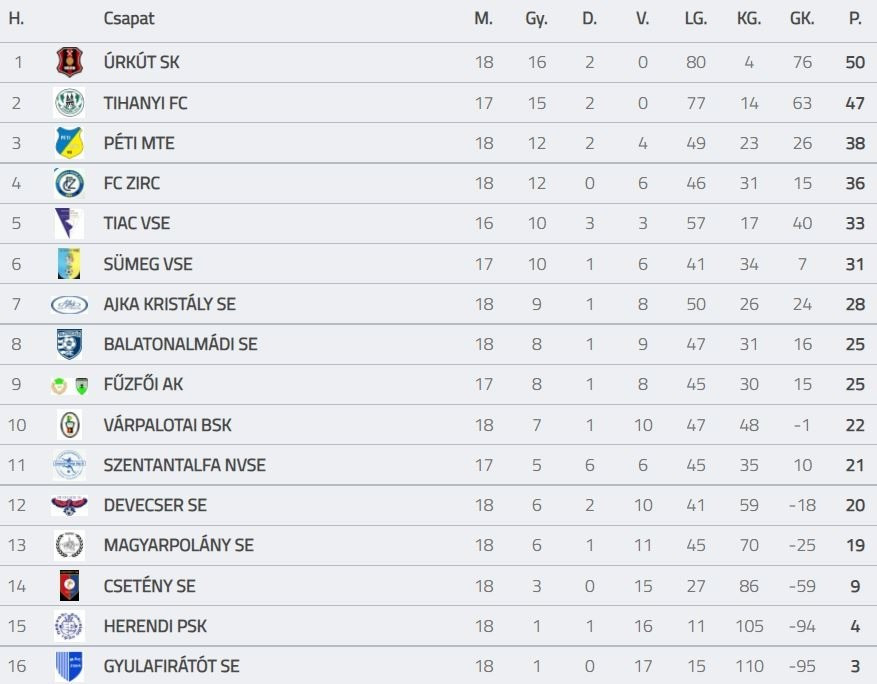Click the Péti MTE yellow-blue crest
This screenshot has width=877, height=684.
(x=69, y=143)
